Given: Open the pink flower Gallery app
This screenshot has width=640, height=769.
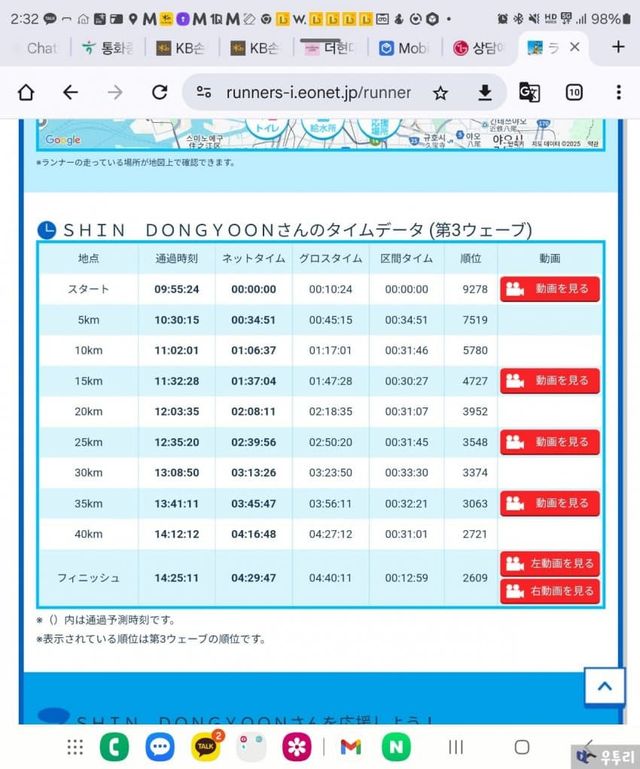Looking at the screenshot, I should pos(296,747).
